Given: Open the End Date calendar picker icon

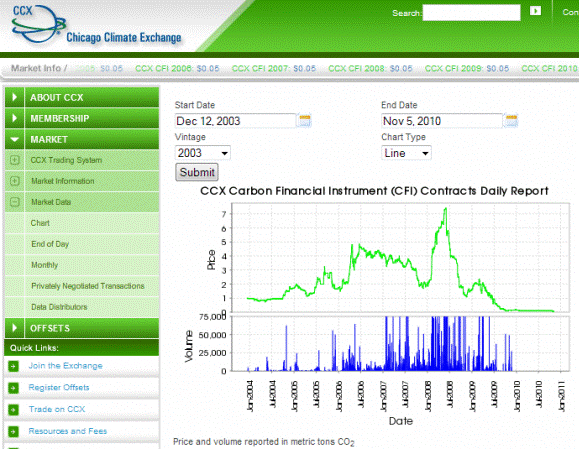Looking at the screenshot, I should click(x=511, y=121).
